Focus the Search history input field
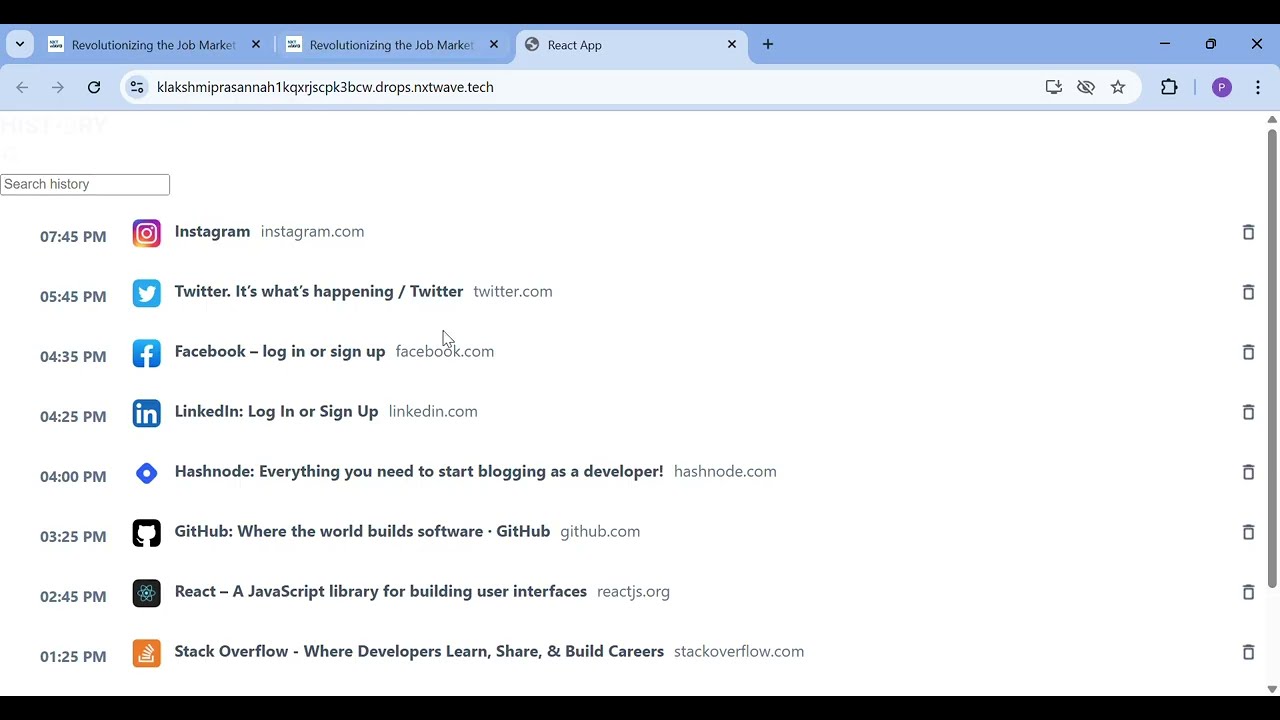Viewport: 1280px width, 720px height. (85, 184)
